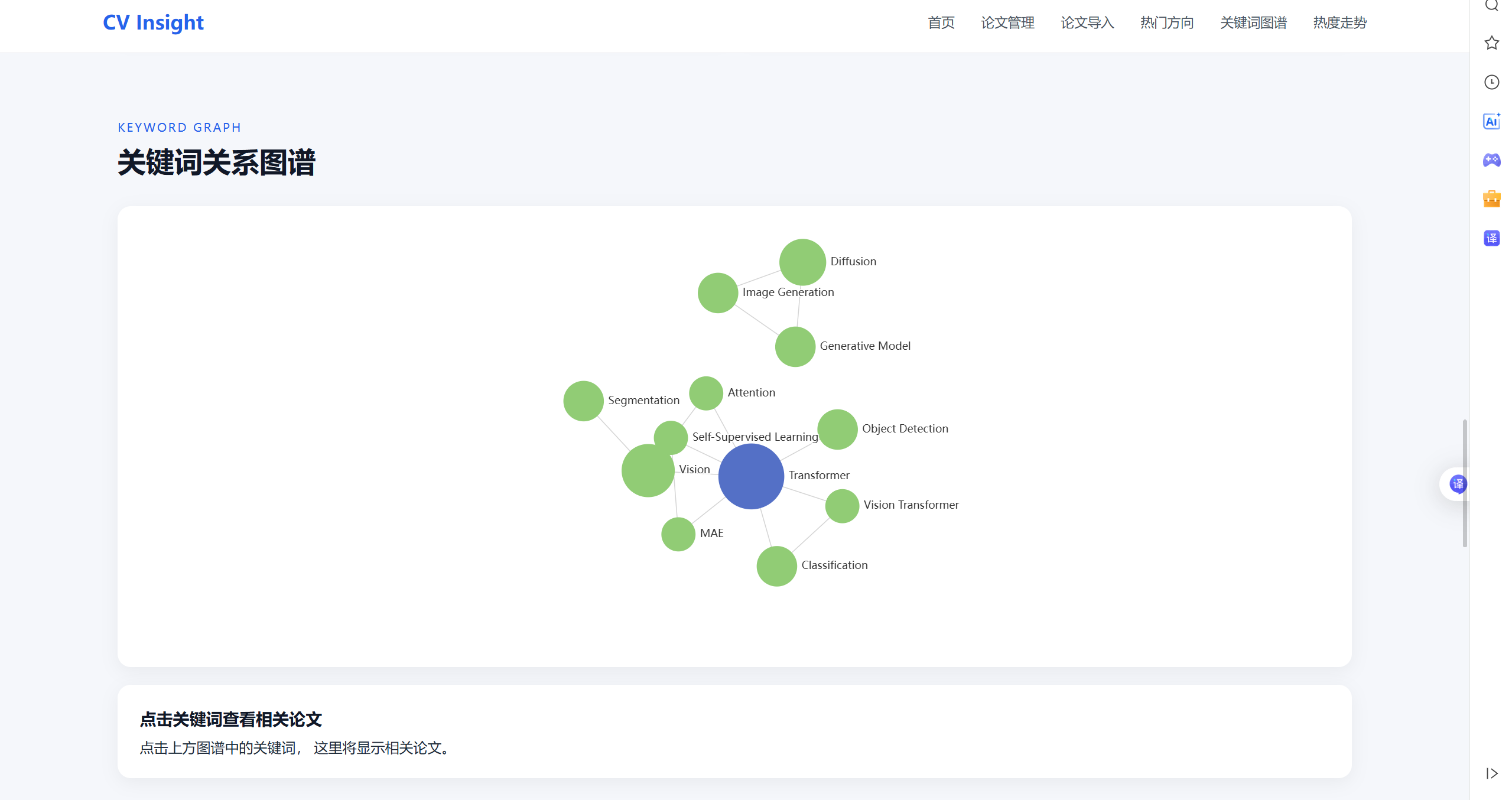The width and height of the screenshot is (1512, 800).
Task: Click the KEYWORD GRAPH subtitle text
Action: point(179,128)
